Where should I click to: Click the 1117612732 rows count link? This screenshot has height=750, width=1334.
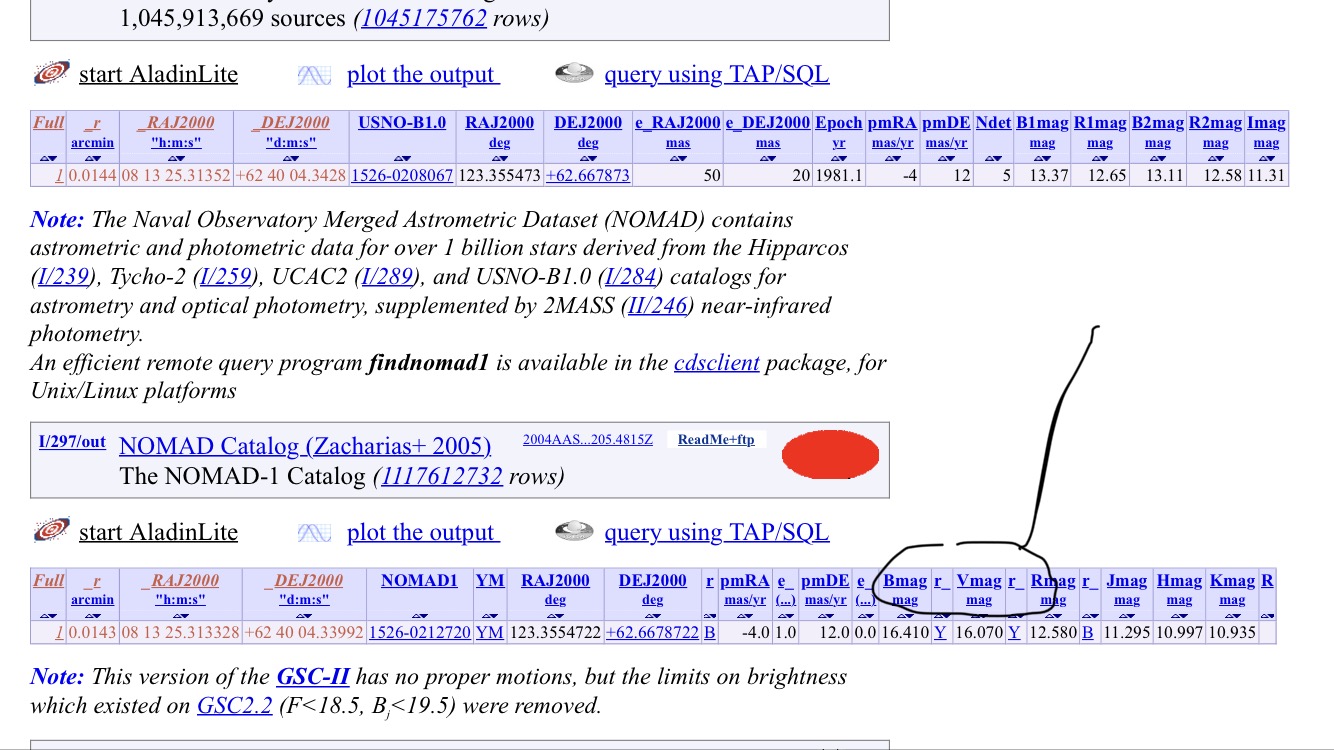440,476
